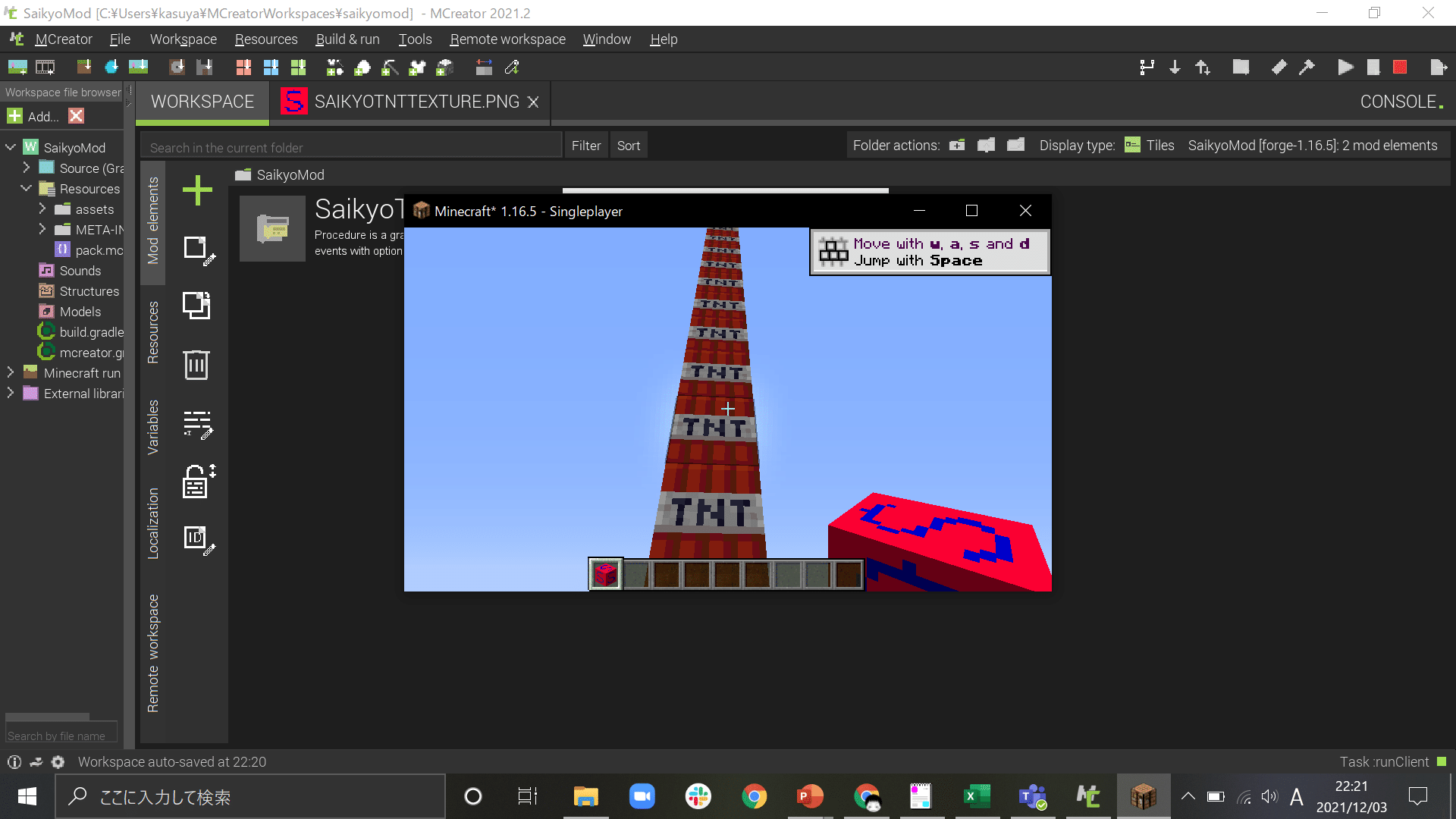The width and height of the screenshot is (1456, 819).
Task: Collapse the Resources tree folder
Action: 26,188
